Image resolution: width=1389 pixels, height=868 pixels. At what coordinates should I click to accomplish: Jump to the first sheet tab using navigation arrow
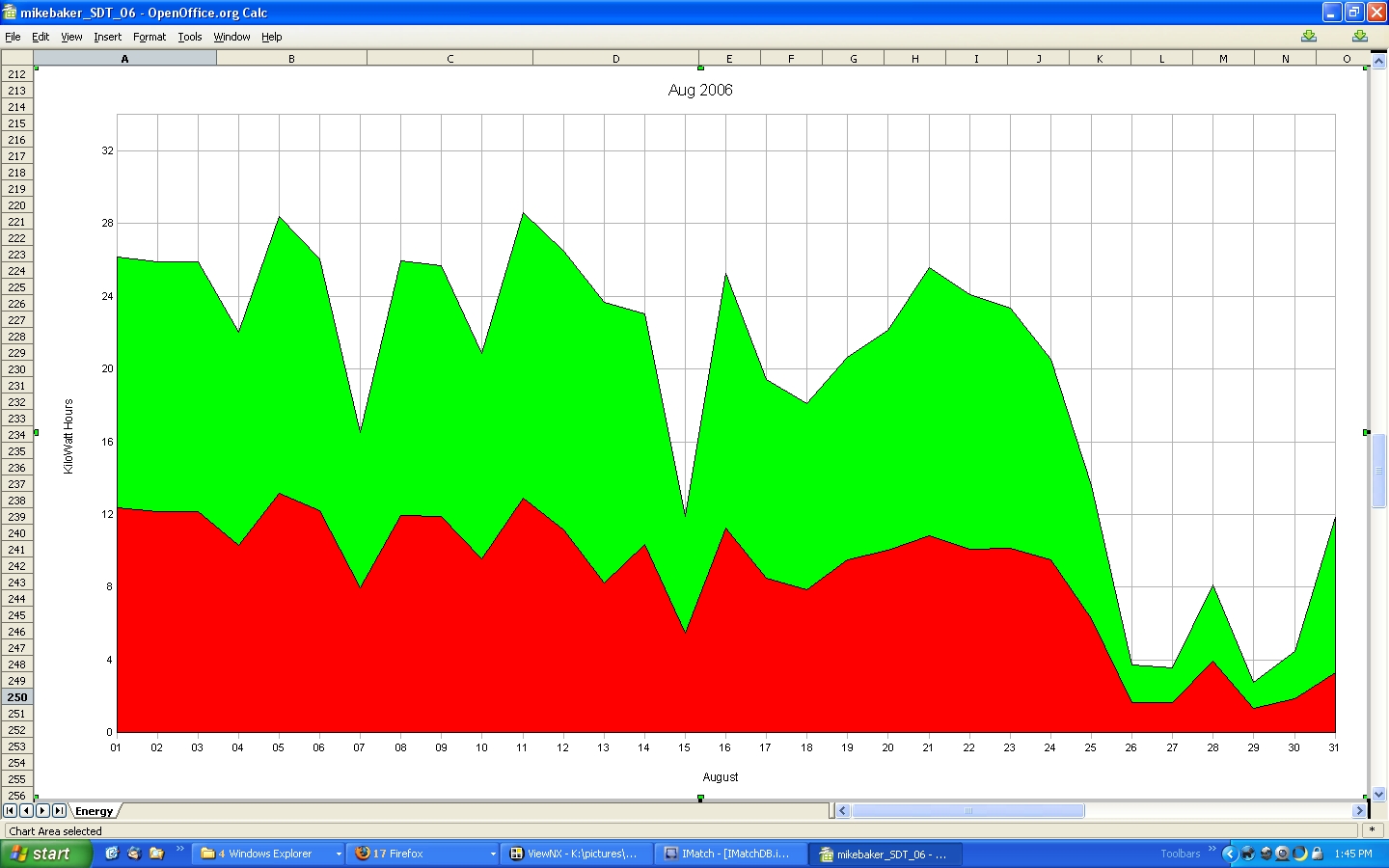(10, 811)
